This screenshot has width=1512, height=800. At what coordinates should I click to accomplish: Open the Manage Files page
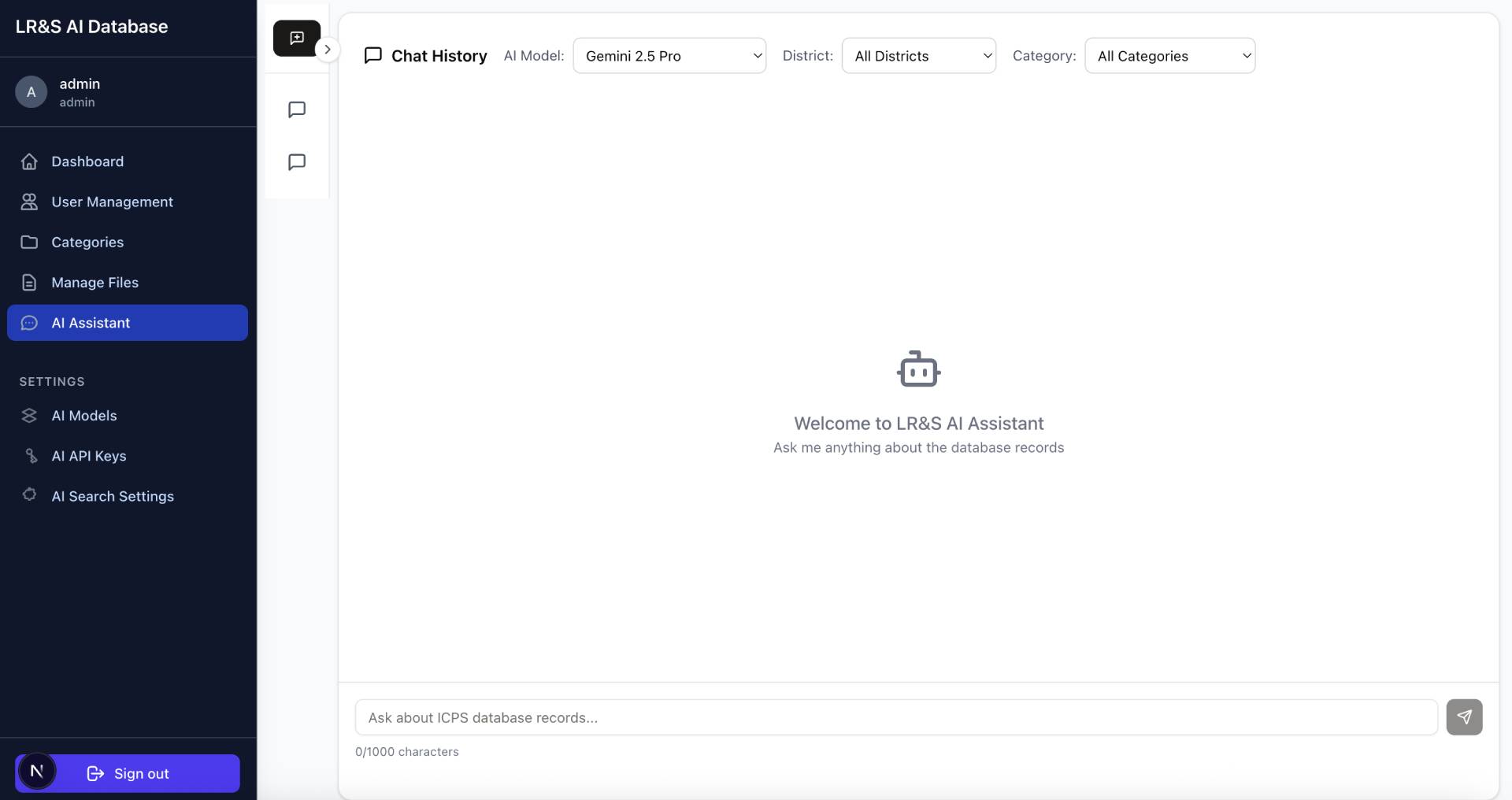94,283
